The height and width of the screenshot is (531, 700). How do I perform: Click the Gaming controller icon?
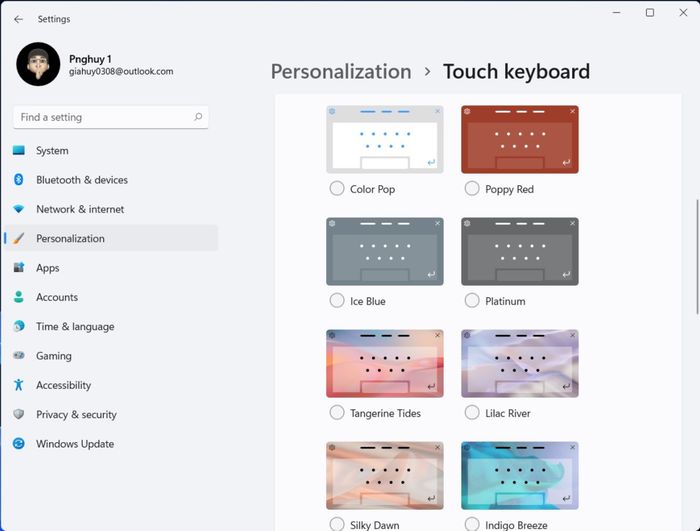(x=19, y=355)
